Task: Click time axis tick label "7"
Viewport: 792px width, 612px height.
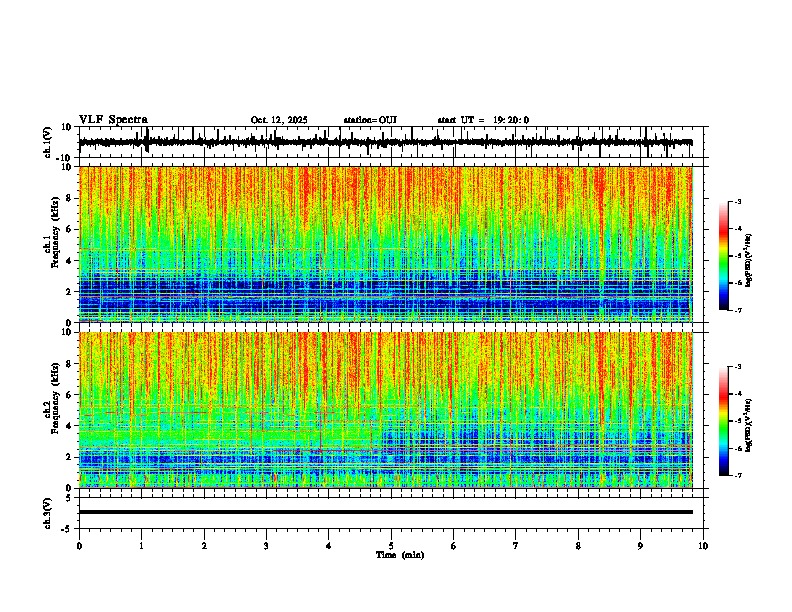Action: point(516,546)
